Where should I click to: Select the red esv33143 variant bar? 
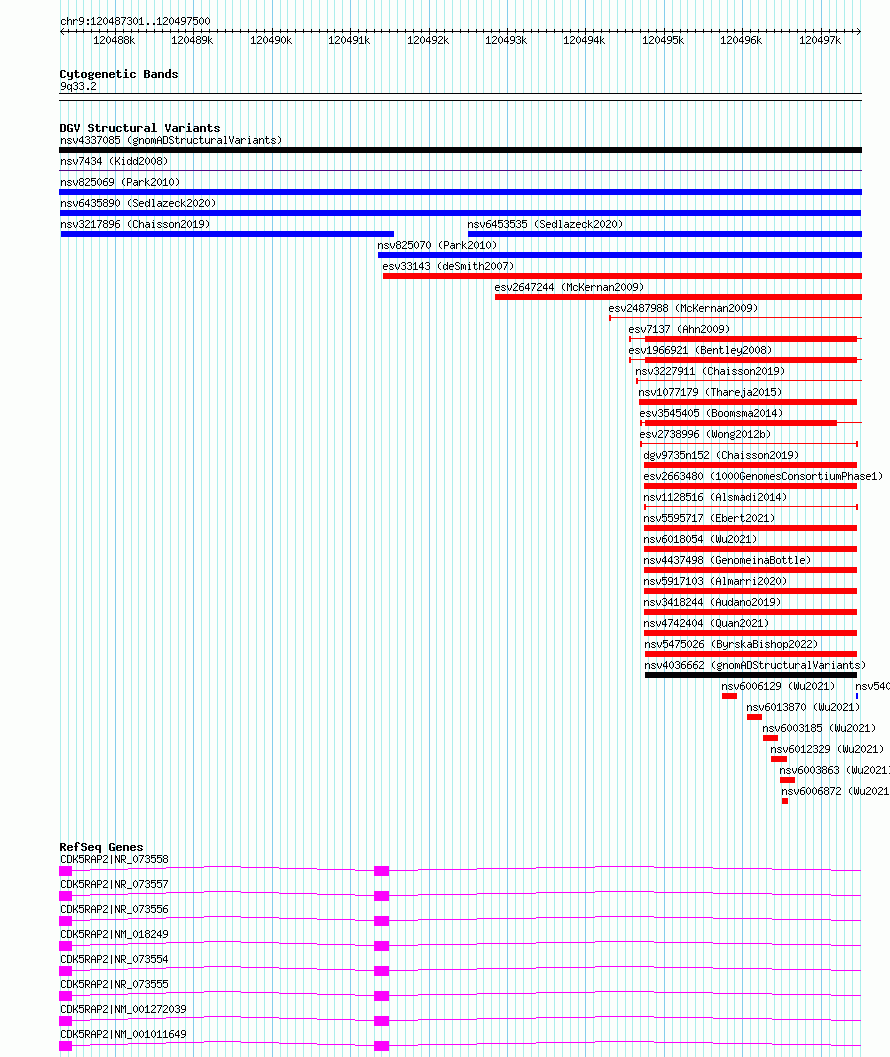622,276
